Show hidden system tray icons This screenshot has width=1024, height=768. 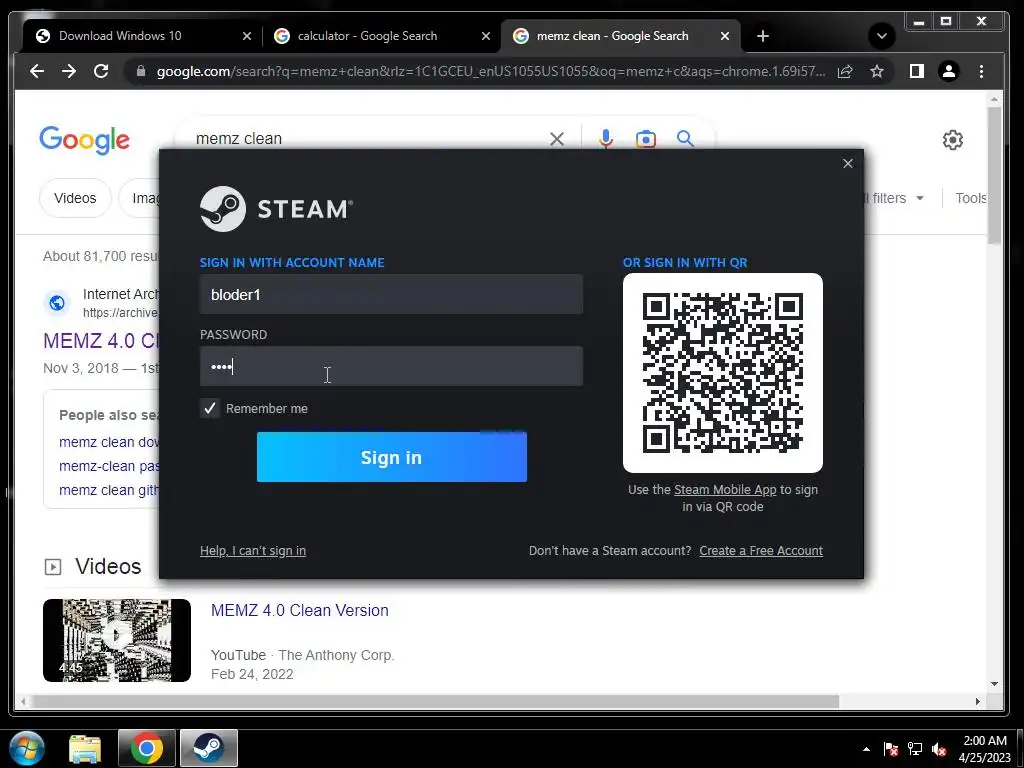click(x=866, y=749)
